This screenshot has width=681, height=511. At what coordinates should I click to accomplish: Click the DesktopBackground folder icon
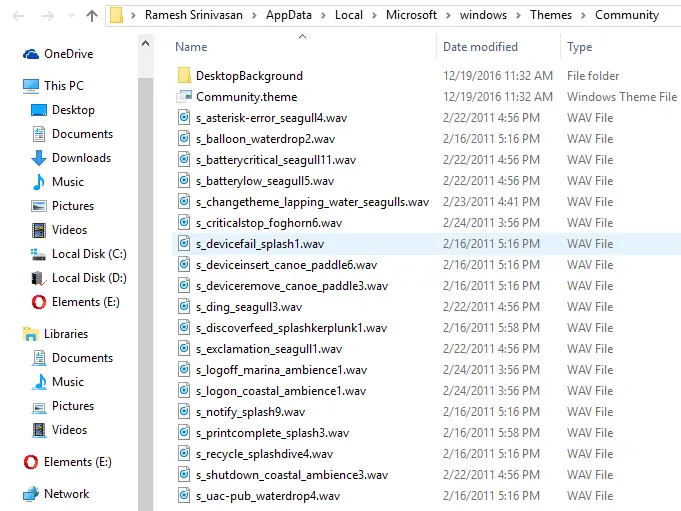coord(184,75)
